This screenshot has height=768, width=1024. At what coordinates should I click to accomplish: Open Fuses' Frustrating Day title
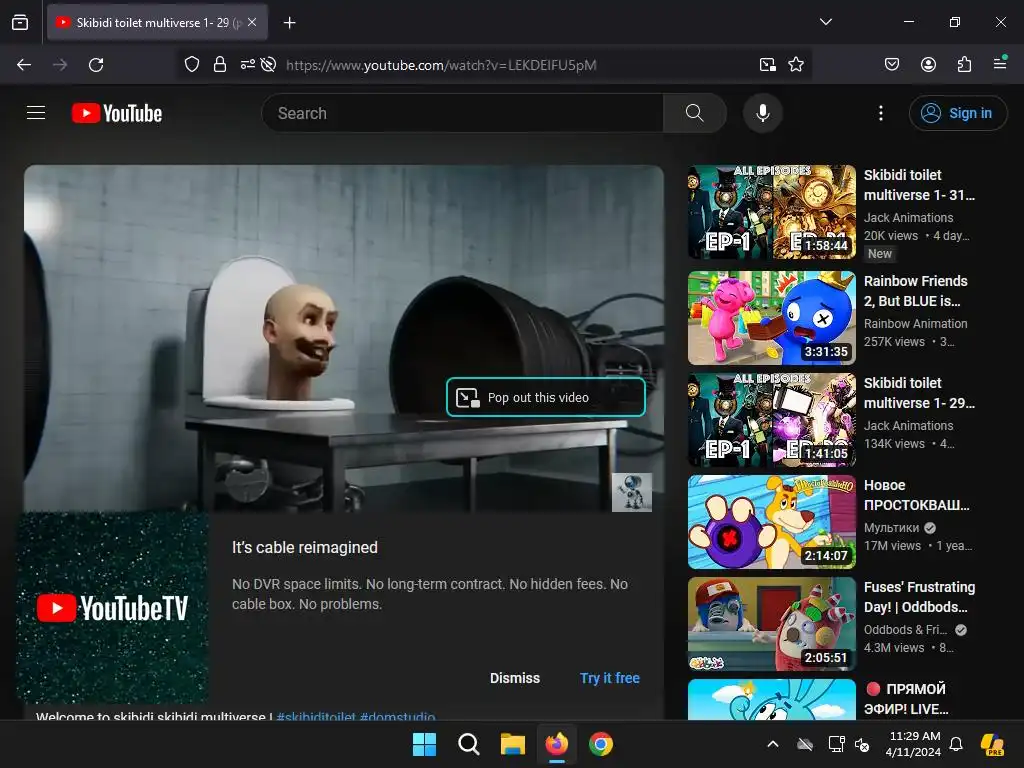pos(919,597)
